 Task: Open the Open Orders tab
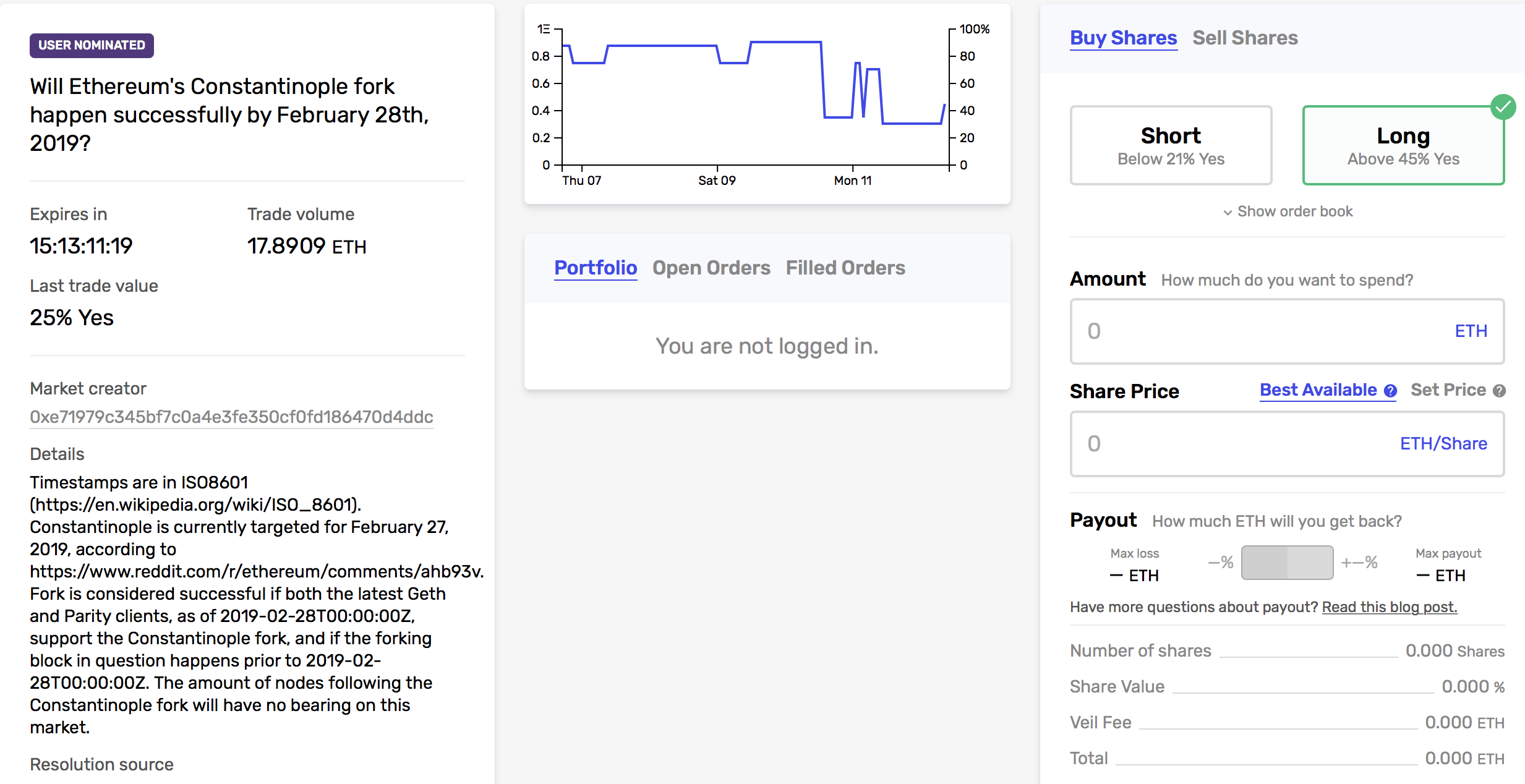click(x=711, y=268)
